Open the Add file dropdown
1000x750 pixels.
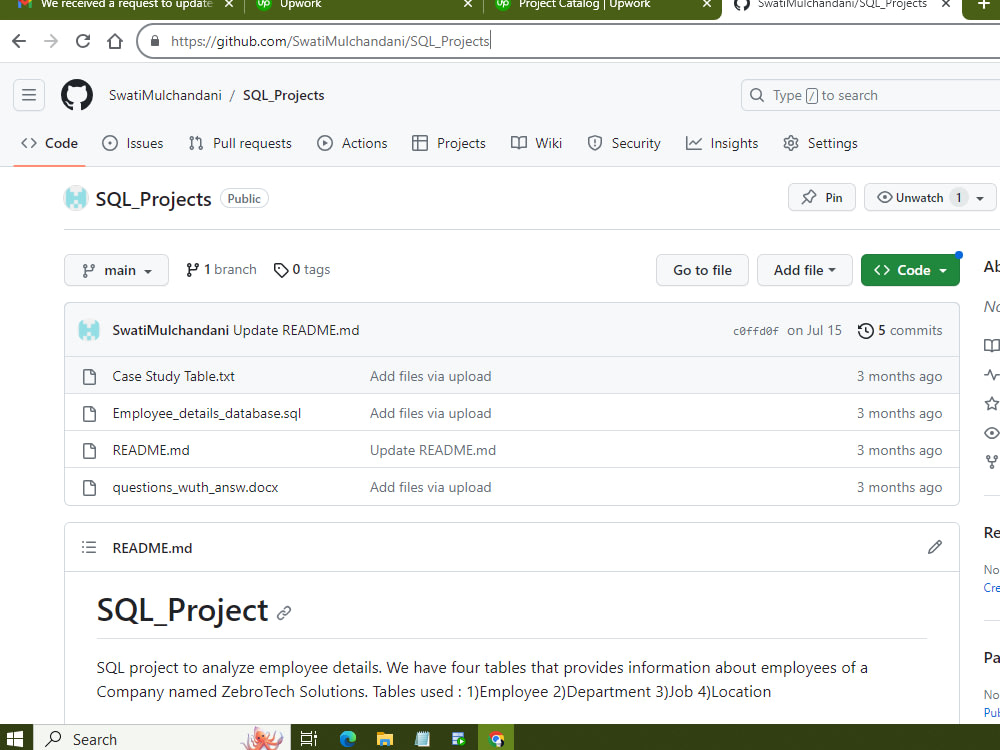804,270
